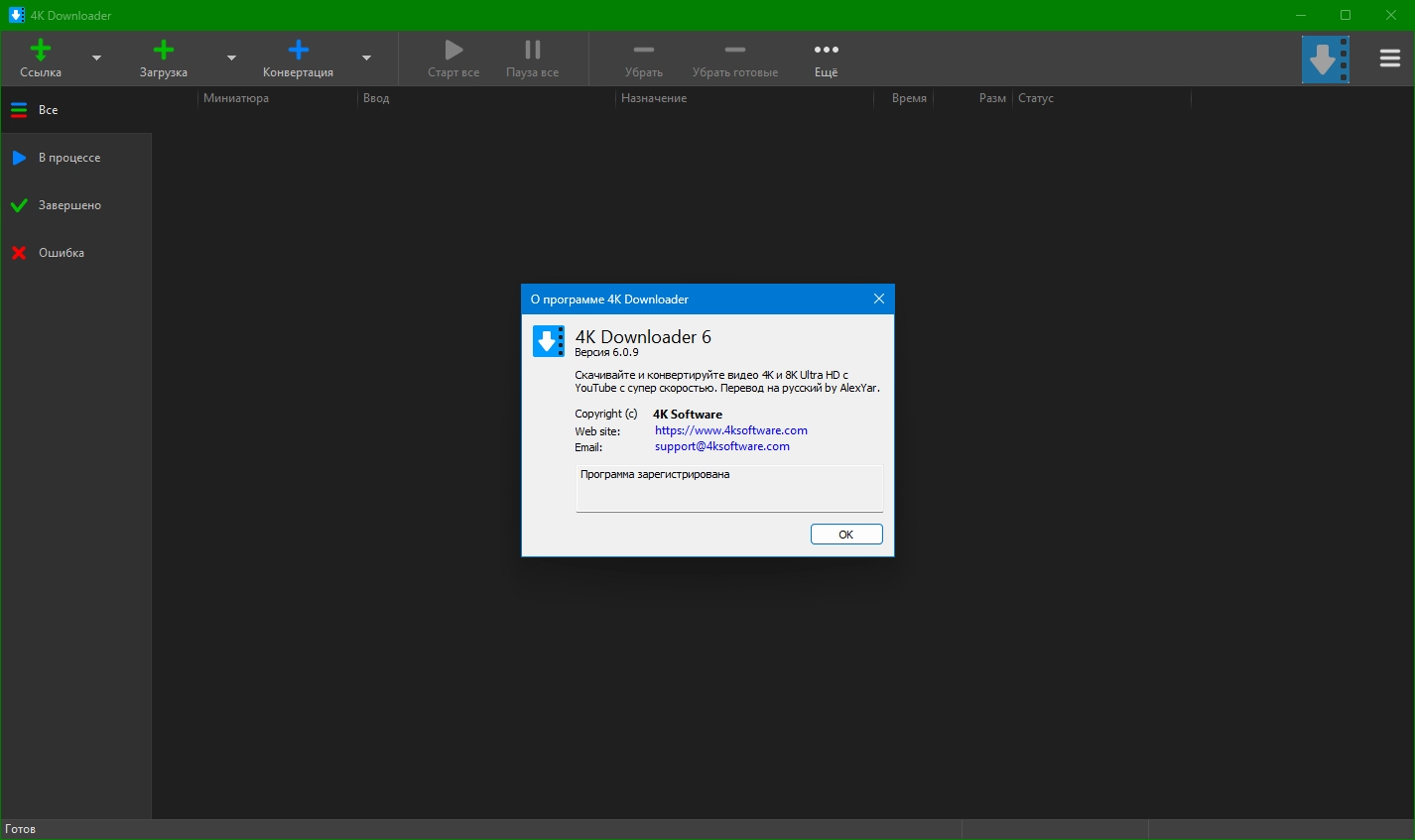Click the blue Конвертация plus icon
This screenshot has height=840, width=1415.
pyautogui.click(x=298, y=51)
